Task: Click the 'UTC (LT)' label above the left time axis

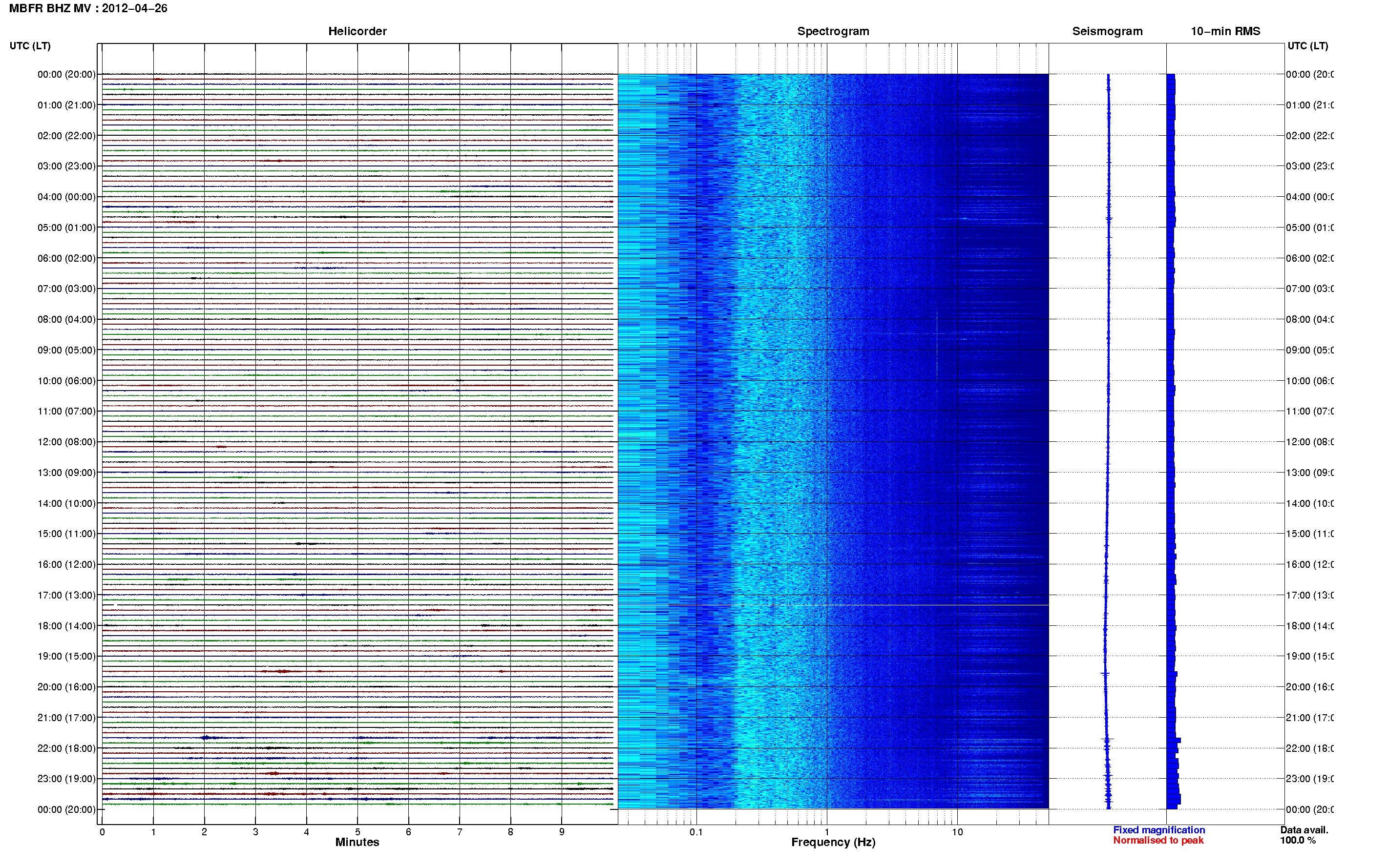Action: [30, 46]
